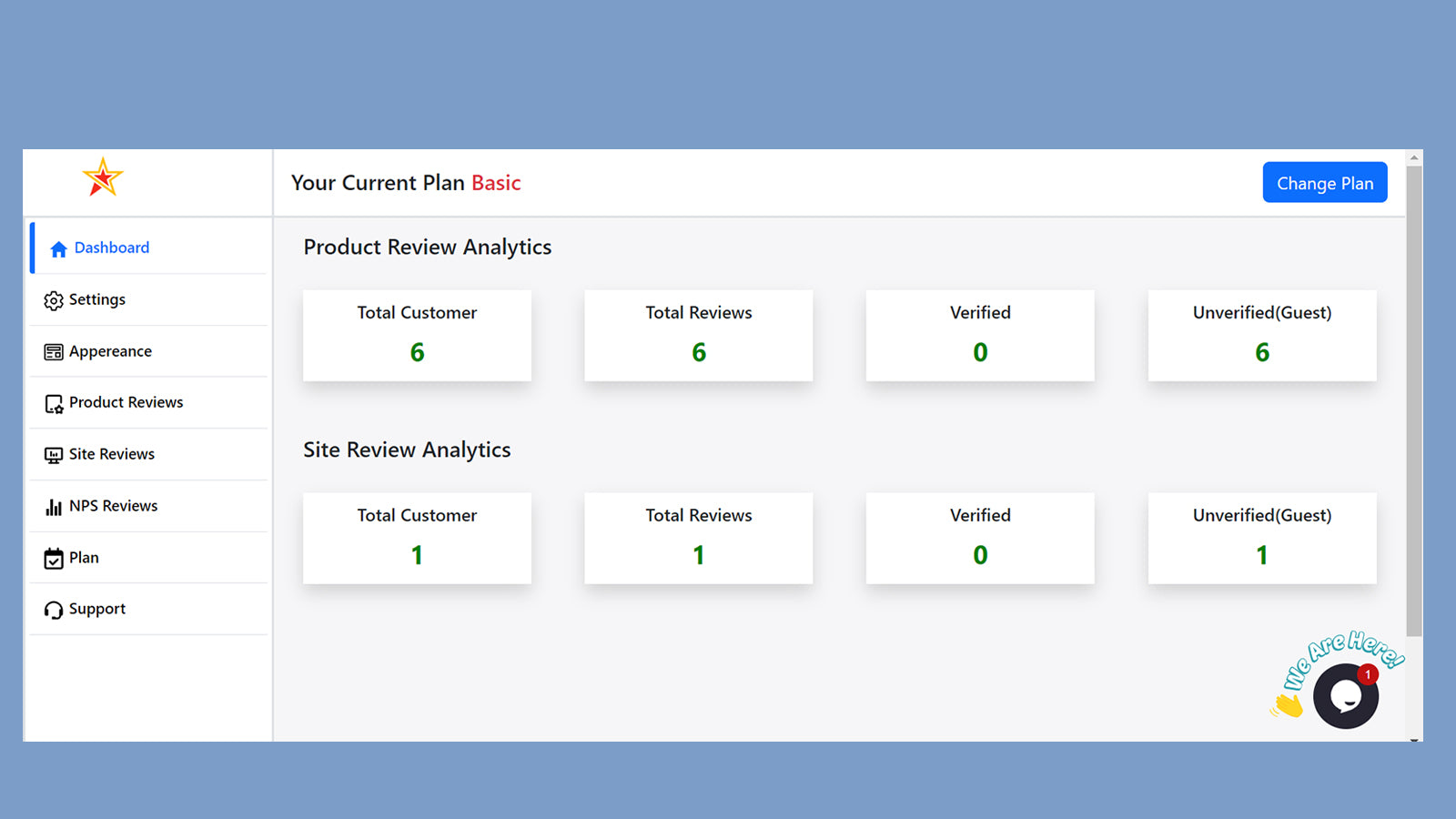This screenshot has width=1456, height=819.
Task: Open the Product Reviews menu item
Action: 149,402
